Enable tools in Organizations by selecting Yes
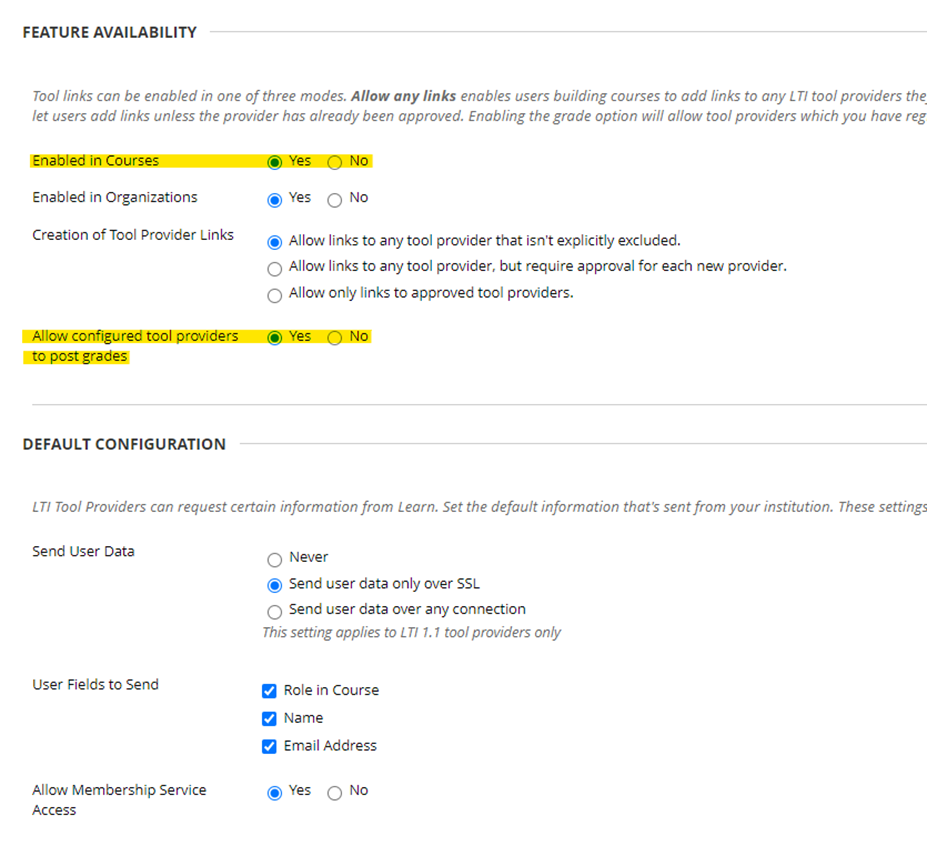Image resolution: width=927 pixels, height=846 pixels. click(275, 199)
